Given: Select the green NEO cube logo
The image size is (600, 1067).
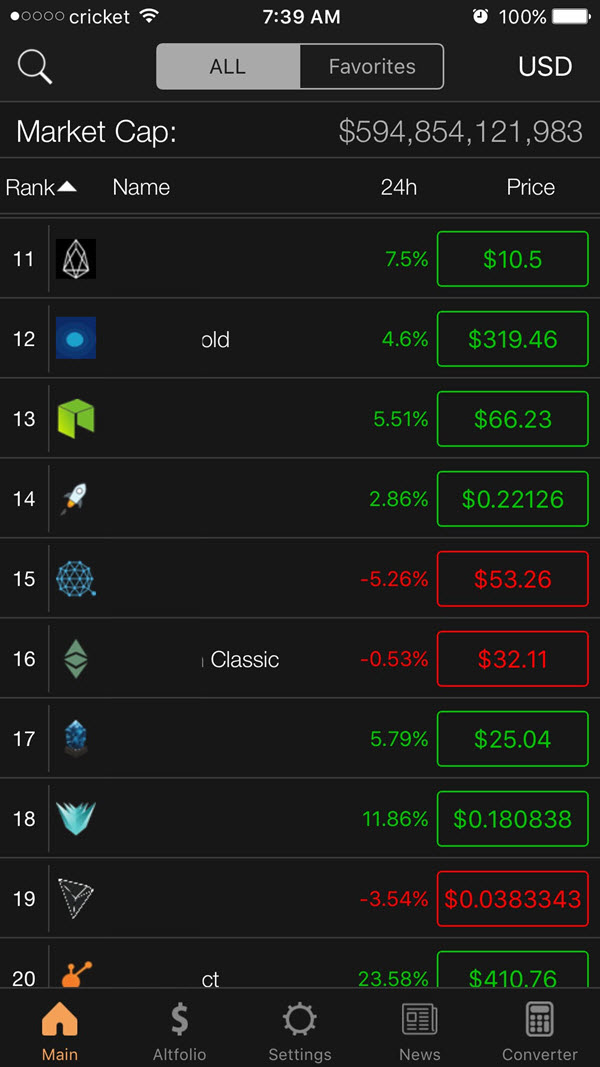Looking at the screenshot, I should (x=76, y=418).
